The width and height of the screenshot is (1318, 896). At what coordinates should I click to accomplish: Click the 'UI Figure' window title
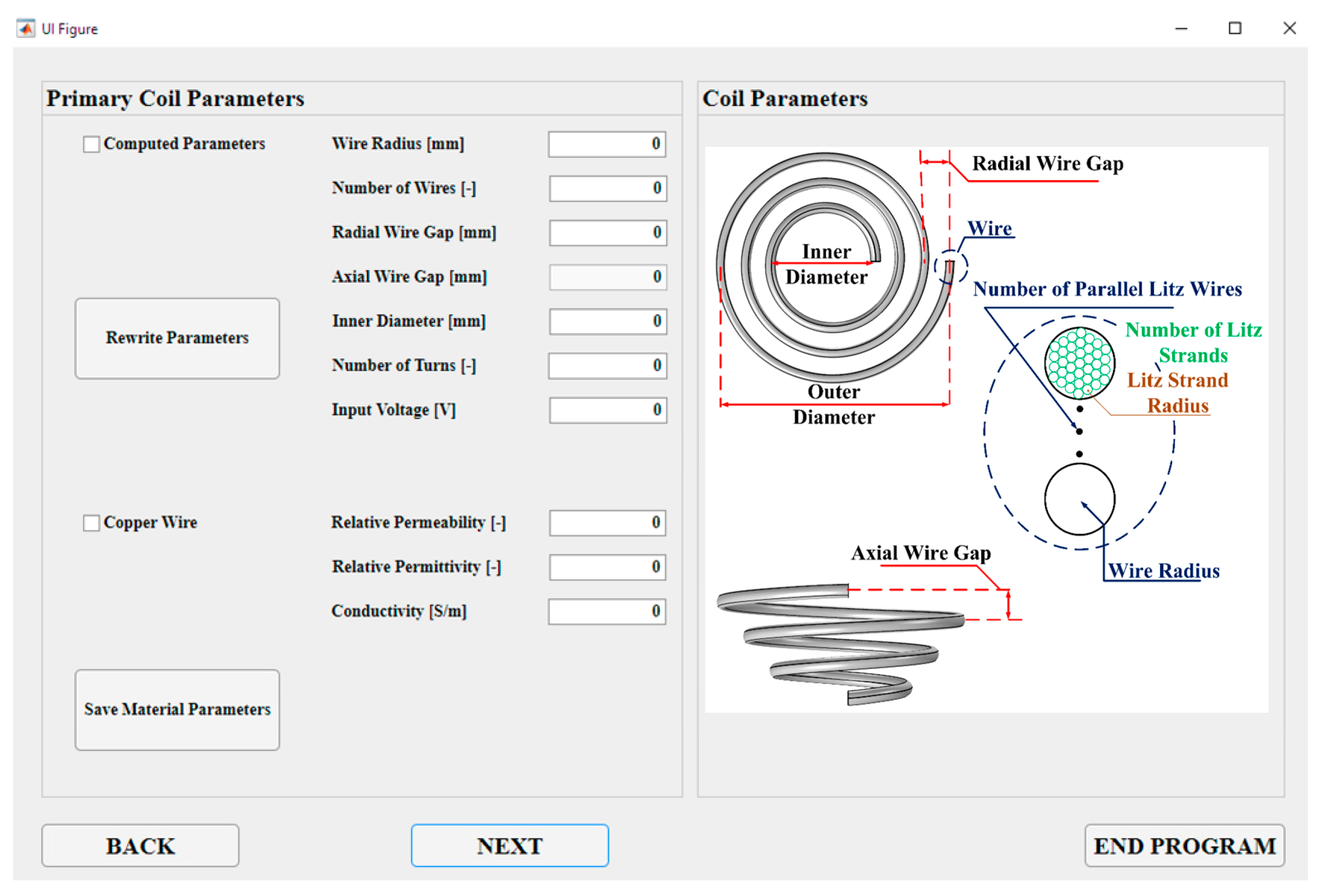[70, 29]
